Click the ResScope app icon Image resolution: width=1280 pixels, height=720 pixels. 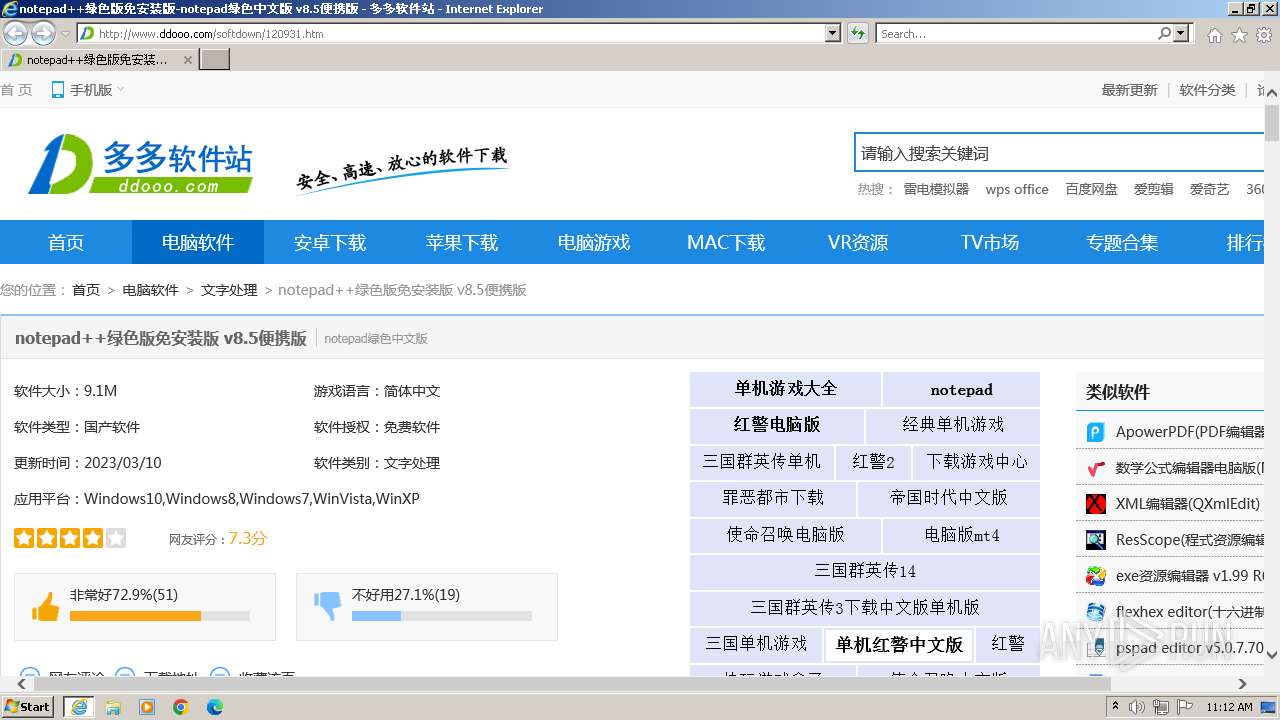(x=1096, y=540)
